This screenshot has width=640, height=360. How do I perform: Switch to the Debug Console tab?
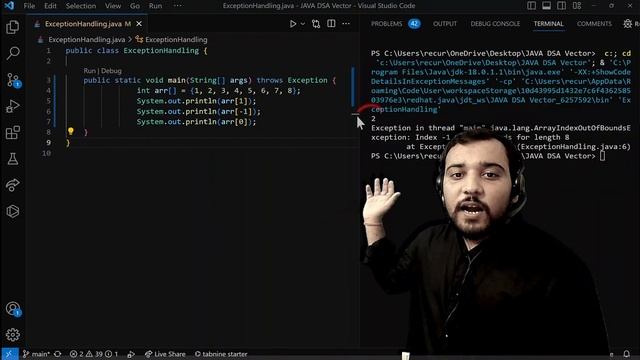tap(495, 24)
